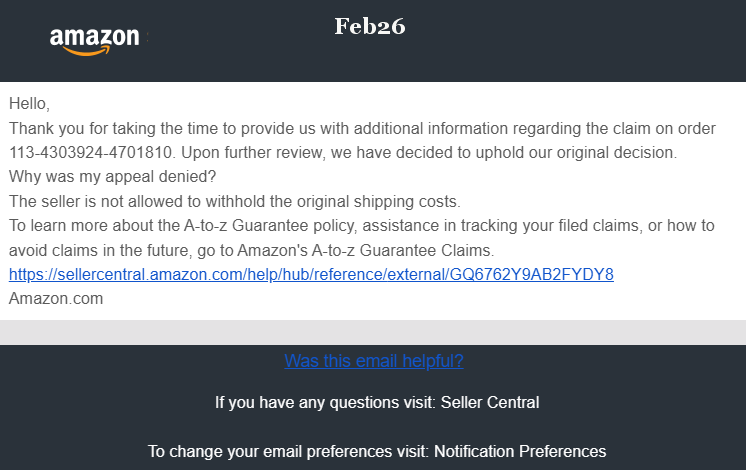
Task: Click 'Thank you for taking the time' line
Action: [362, 128]
